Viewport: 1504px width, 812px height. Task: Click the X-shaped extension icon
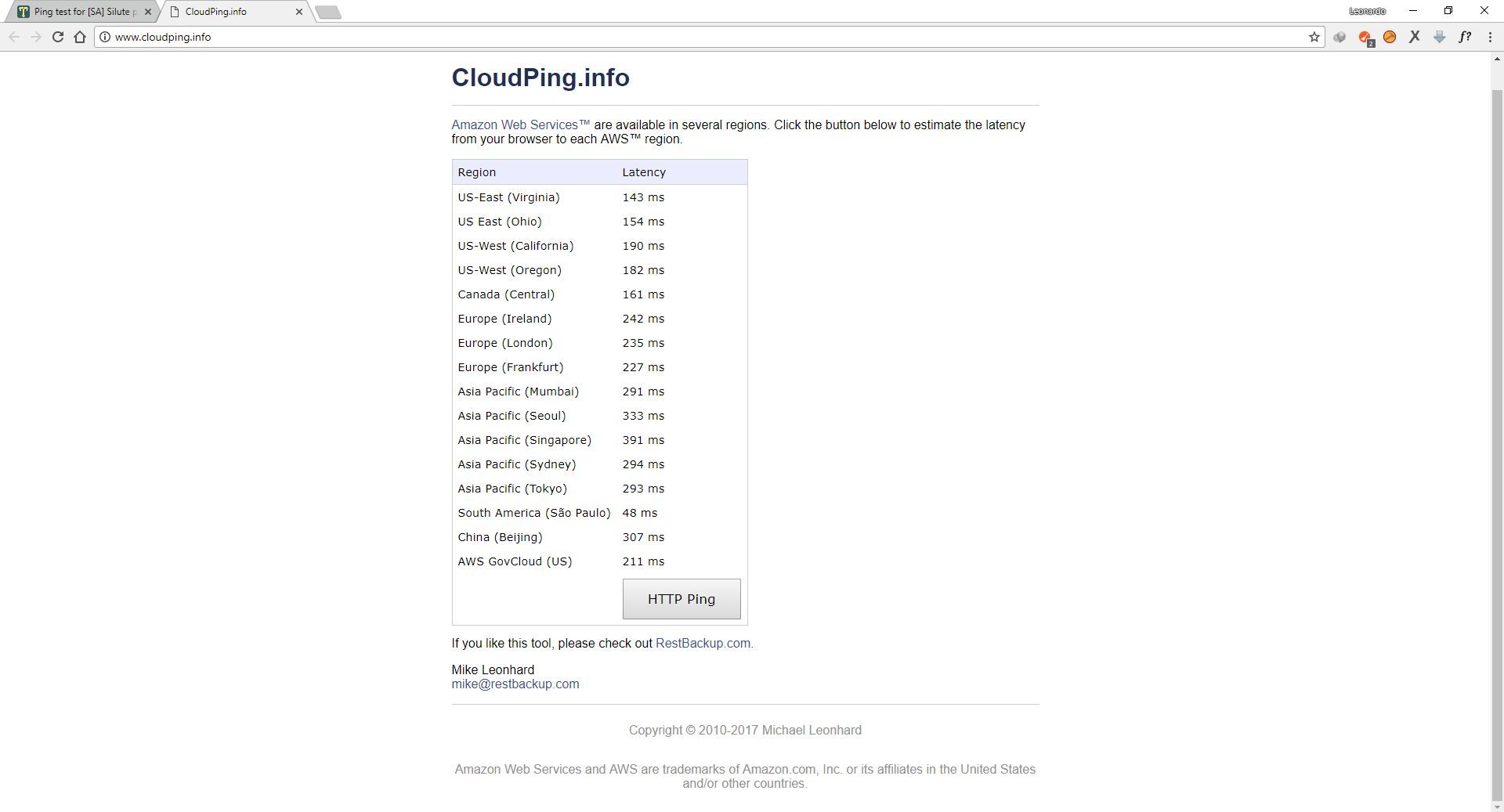click(1414, 37)
